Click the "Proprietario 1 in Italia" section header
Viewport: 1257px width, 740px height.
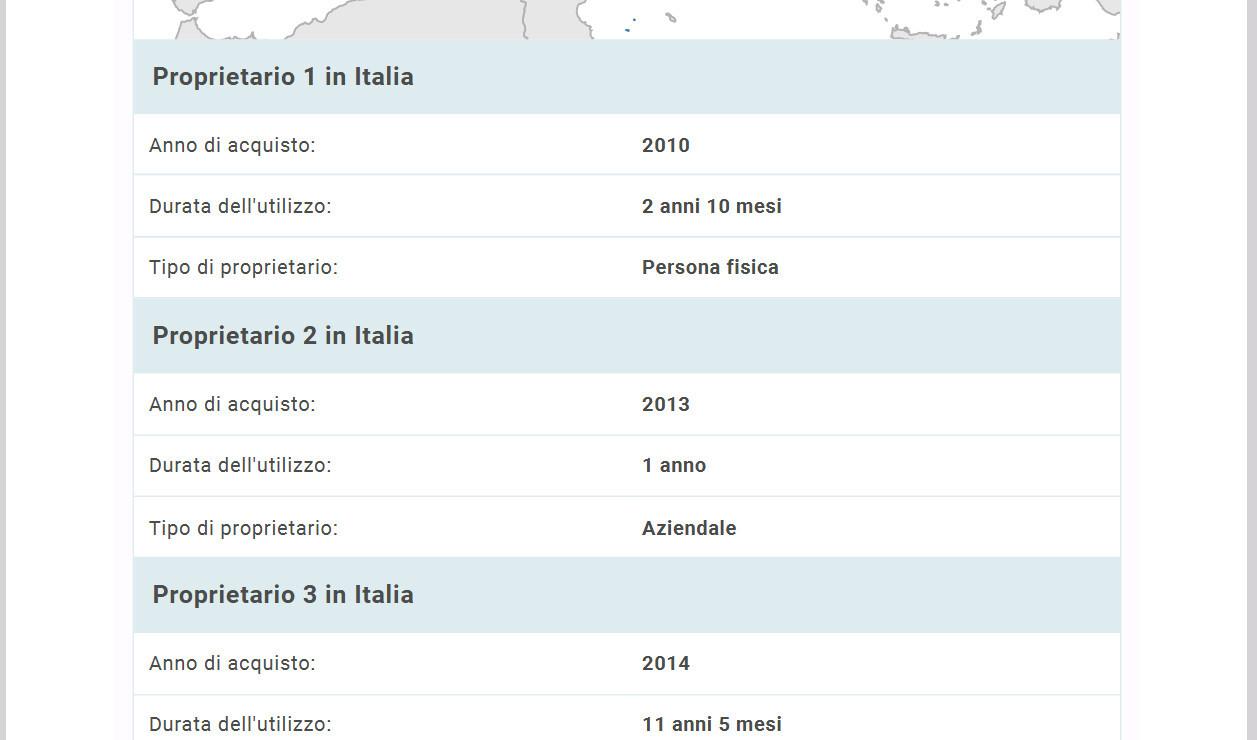tap(283, 77)
